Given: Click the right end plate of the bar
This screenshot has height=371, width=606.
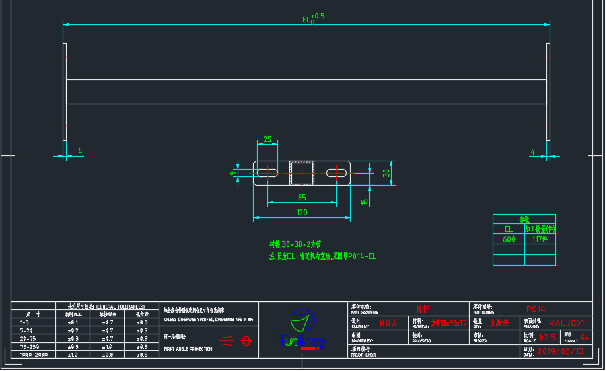Looking at the screenshot, I should coord(548,92).
